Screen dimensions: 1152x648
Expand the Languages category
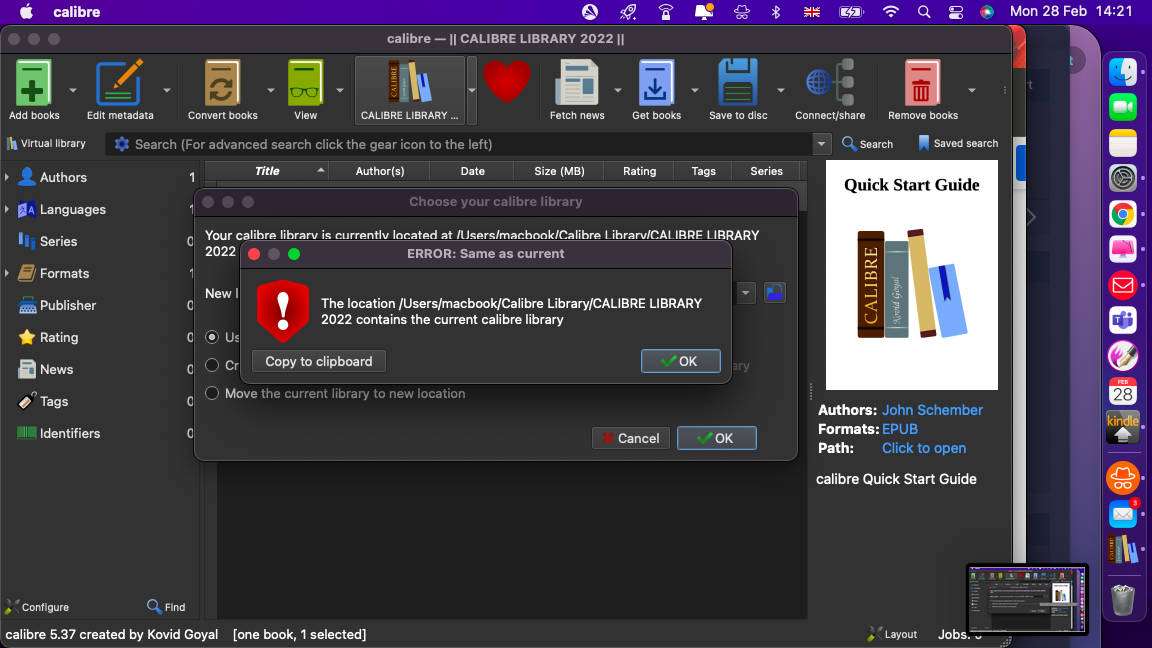[x=7, y=209]
